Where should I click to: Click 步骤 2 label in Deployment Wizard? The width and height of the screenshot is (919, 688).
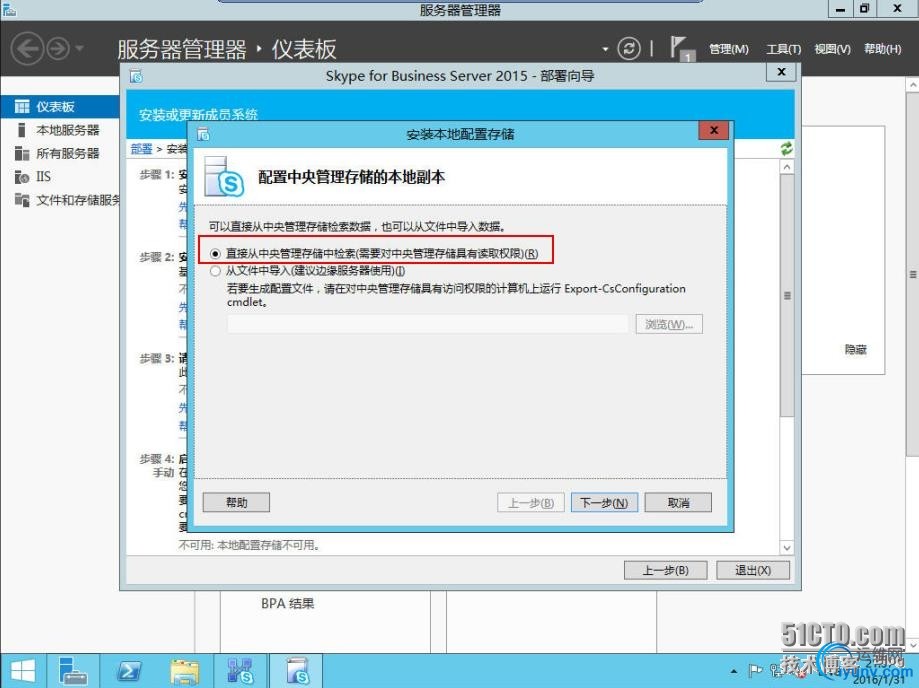click(x=156, y=257)
